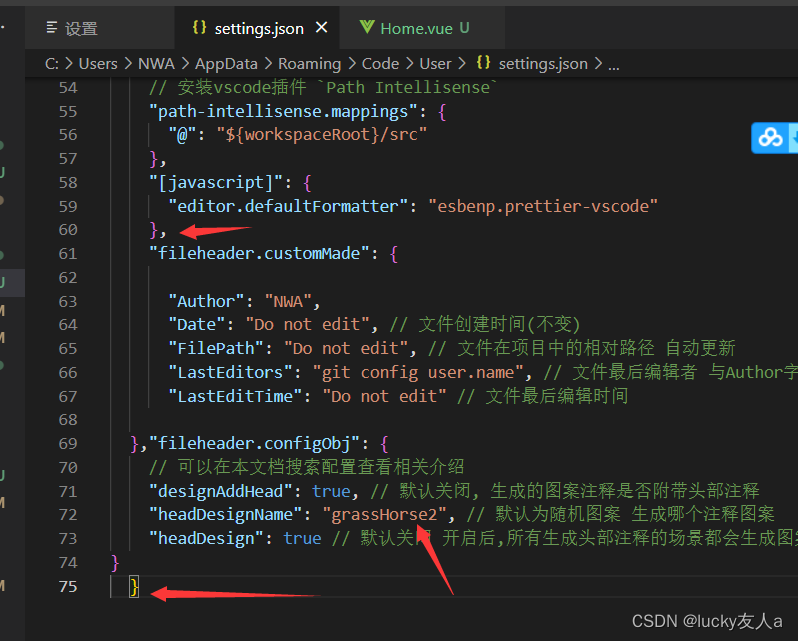Image resolution: width=798 pixels, height=641 pixels.
Task: Click the true value on line 71
Action: tap(331, 491)
